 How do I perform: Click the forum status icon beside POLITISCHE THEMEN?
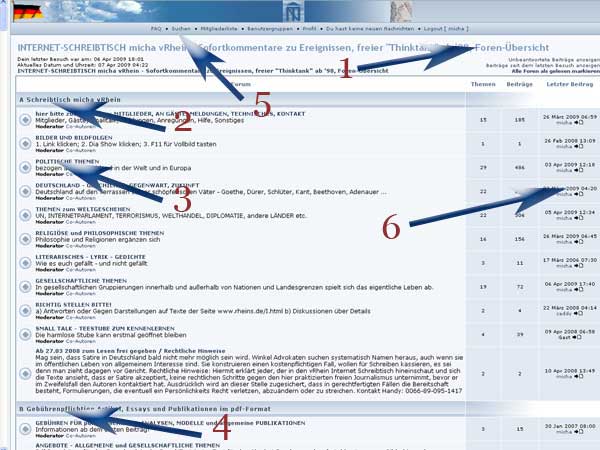25,167
